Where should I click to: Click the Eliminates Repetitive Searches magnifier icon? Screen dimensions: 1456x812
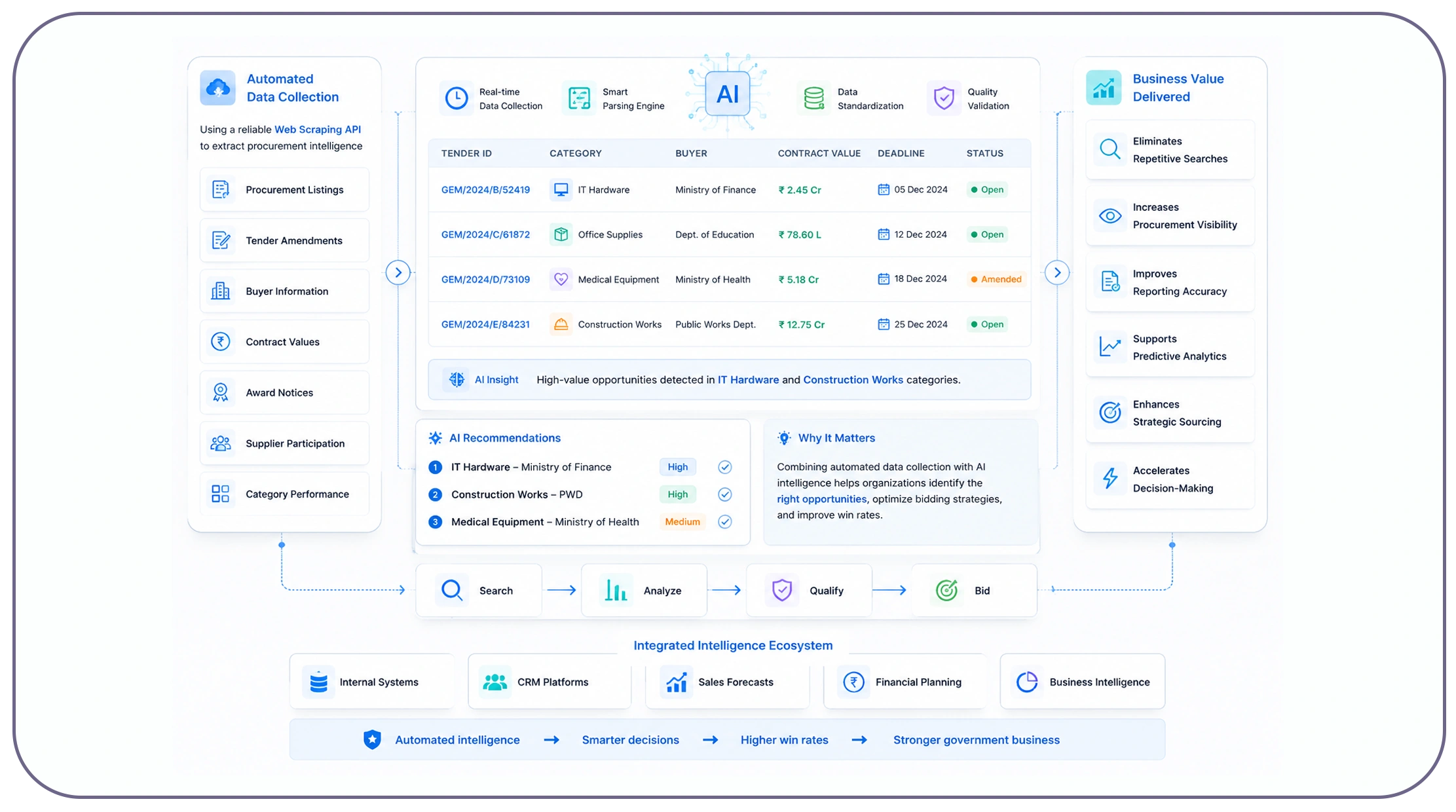[1110, 149]
